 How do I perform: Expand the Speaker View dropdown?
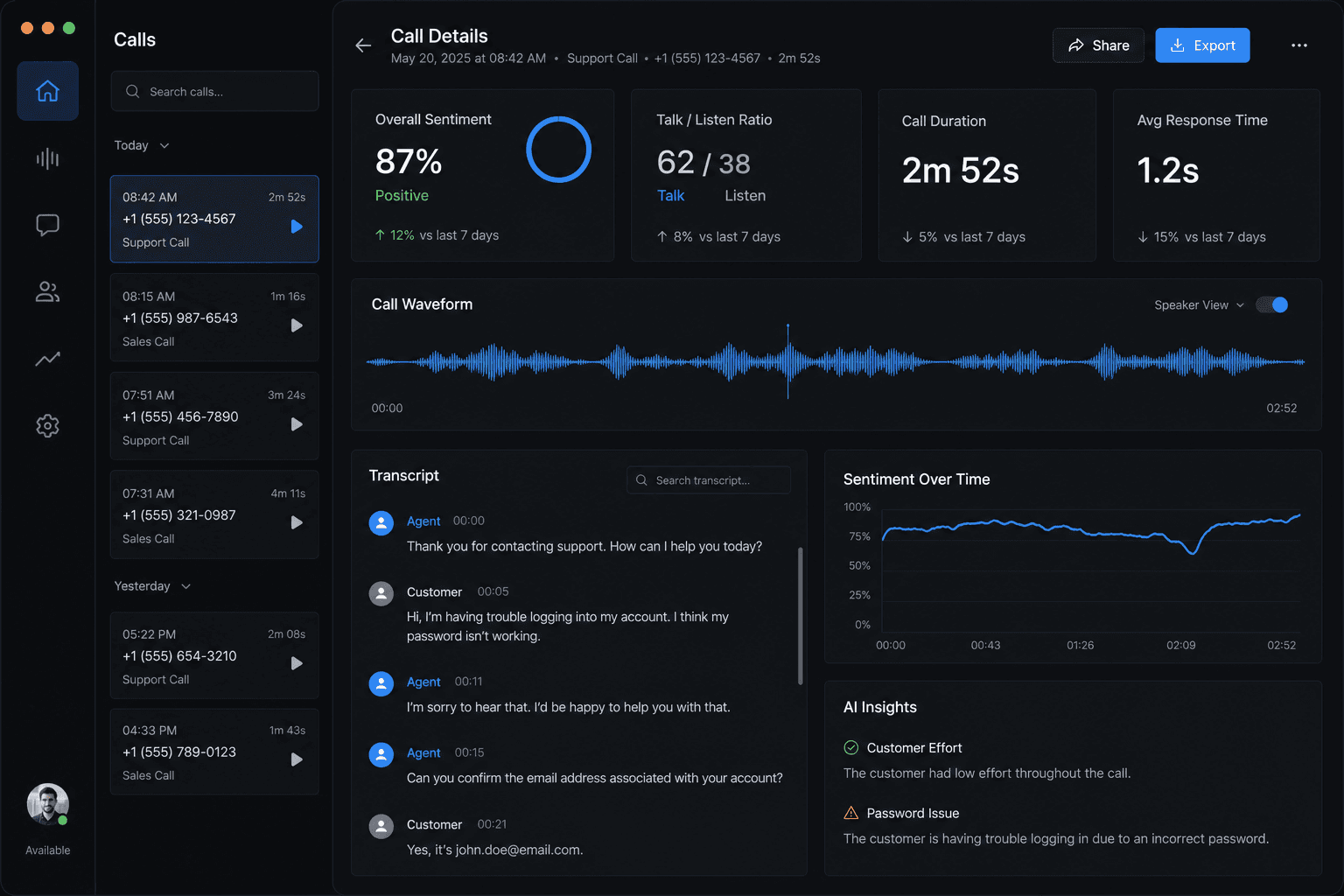(x=1199, y=305)
